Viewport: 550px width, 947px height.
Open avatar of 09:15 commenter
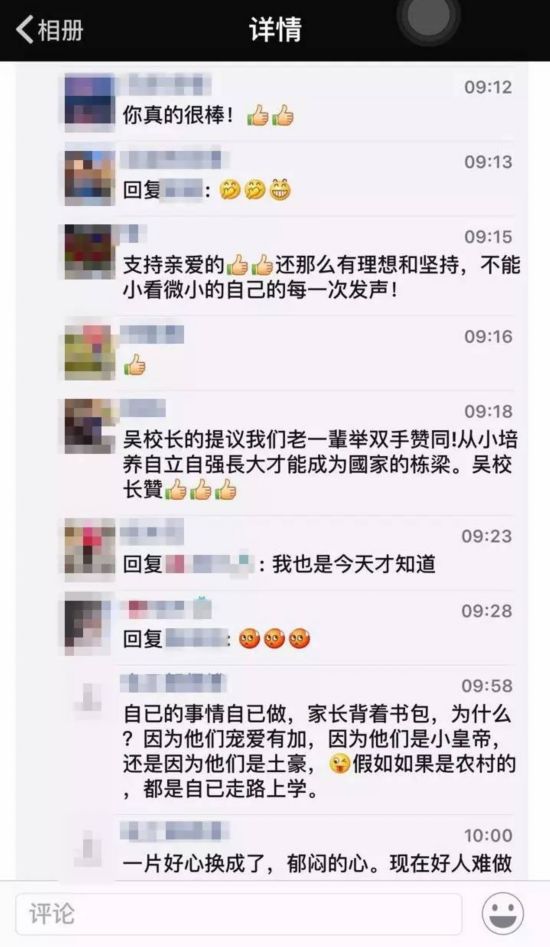[89, 252]
